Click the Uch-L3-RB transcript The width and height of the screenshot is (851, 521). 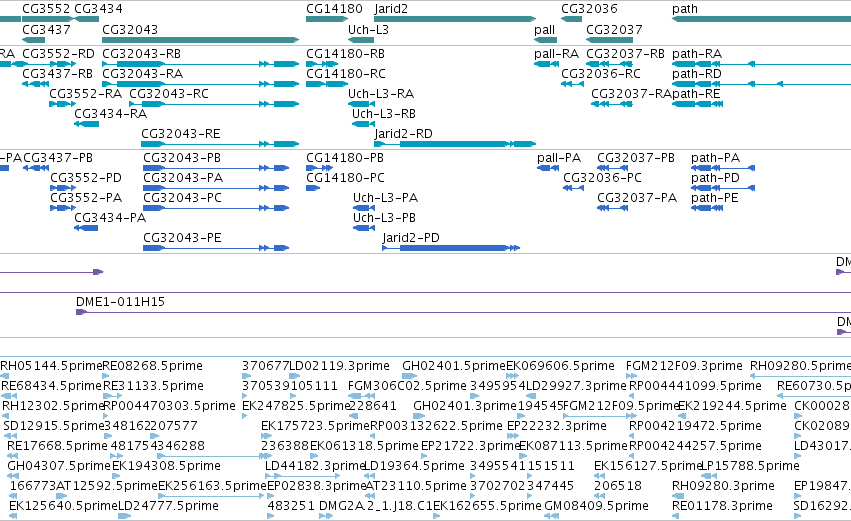[384, 114]
